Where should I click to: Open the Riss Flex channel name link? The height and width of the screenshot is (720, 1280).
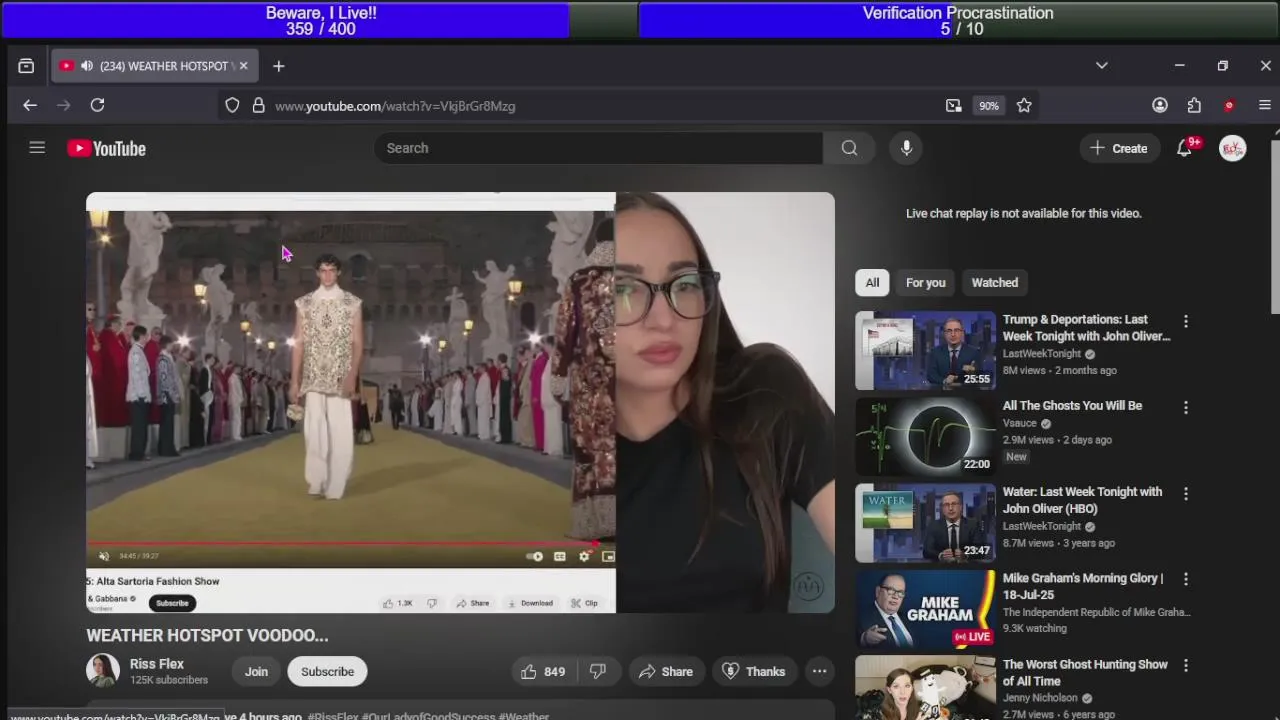pos(157,664)
